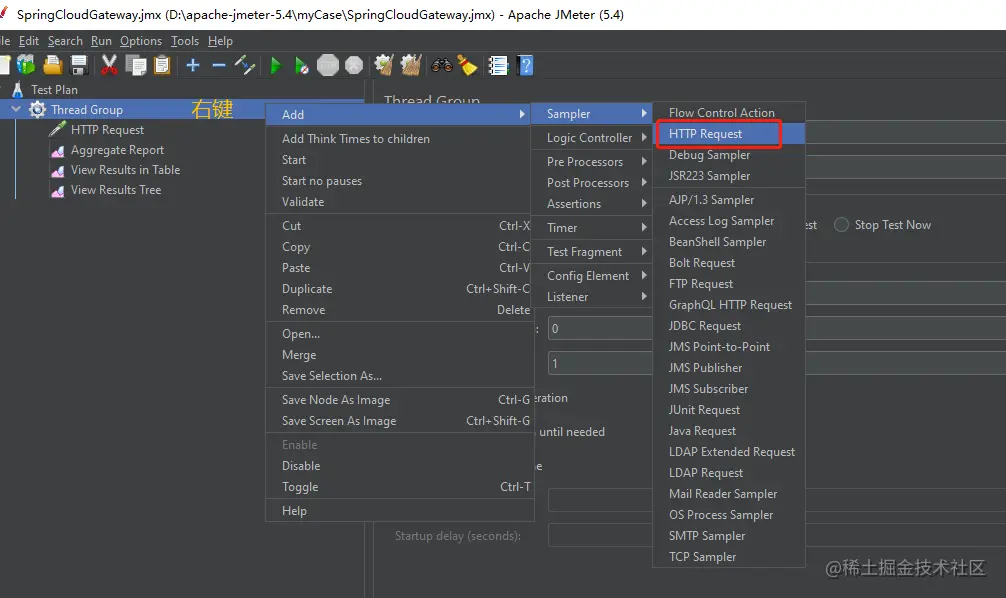Select View Results in Table tree item
The width and height of the screenshot is (1006, 598).
(x=125, y=170)
